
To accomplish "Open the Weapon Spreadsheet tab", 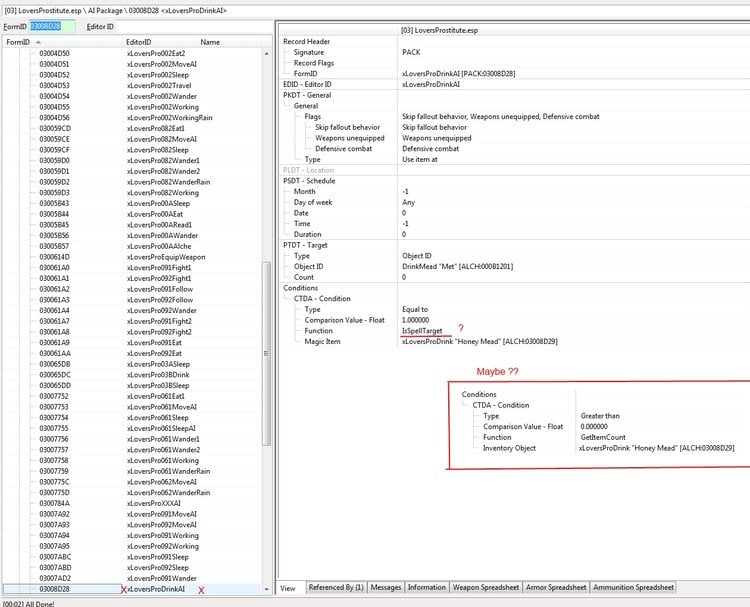I will (485, 587).
